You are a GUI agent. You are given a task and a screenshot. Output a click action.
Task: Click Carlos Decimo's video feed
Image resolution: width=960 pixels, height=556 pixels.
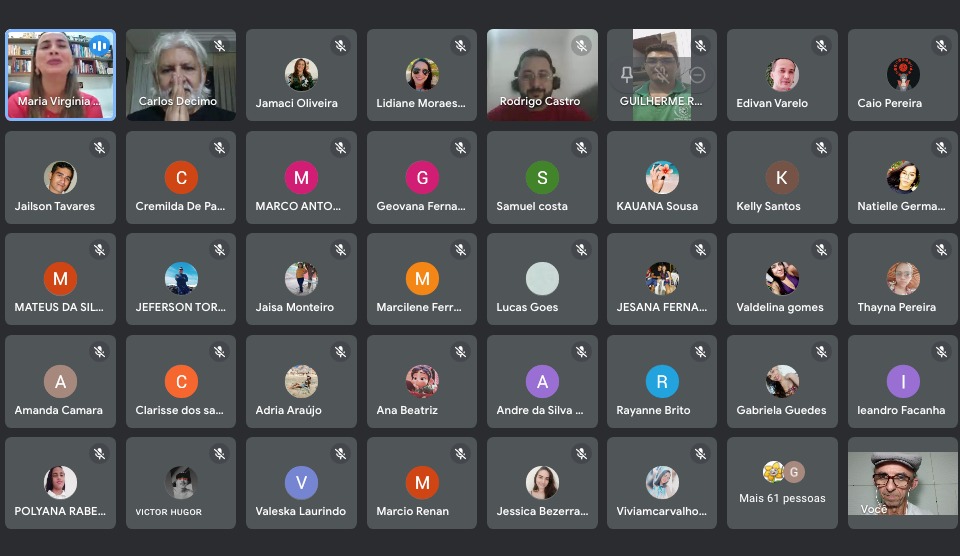pos(181,75)
